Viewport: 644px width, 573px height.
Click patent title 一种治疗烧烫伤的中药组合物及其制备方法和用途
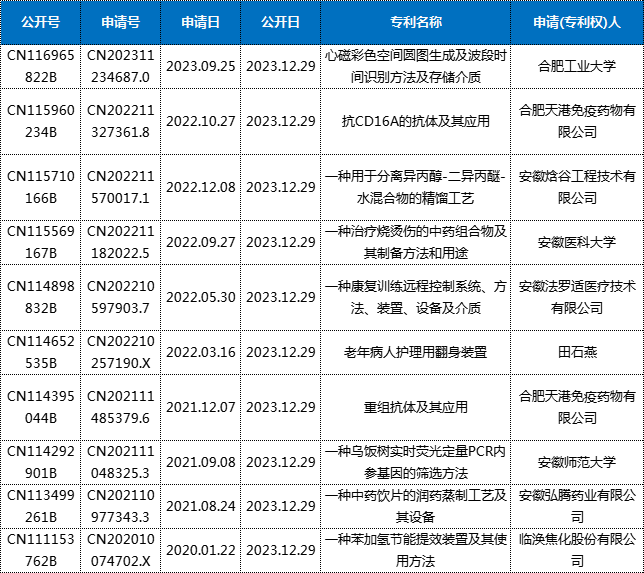[x=416, y=242]
